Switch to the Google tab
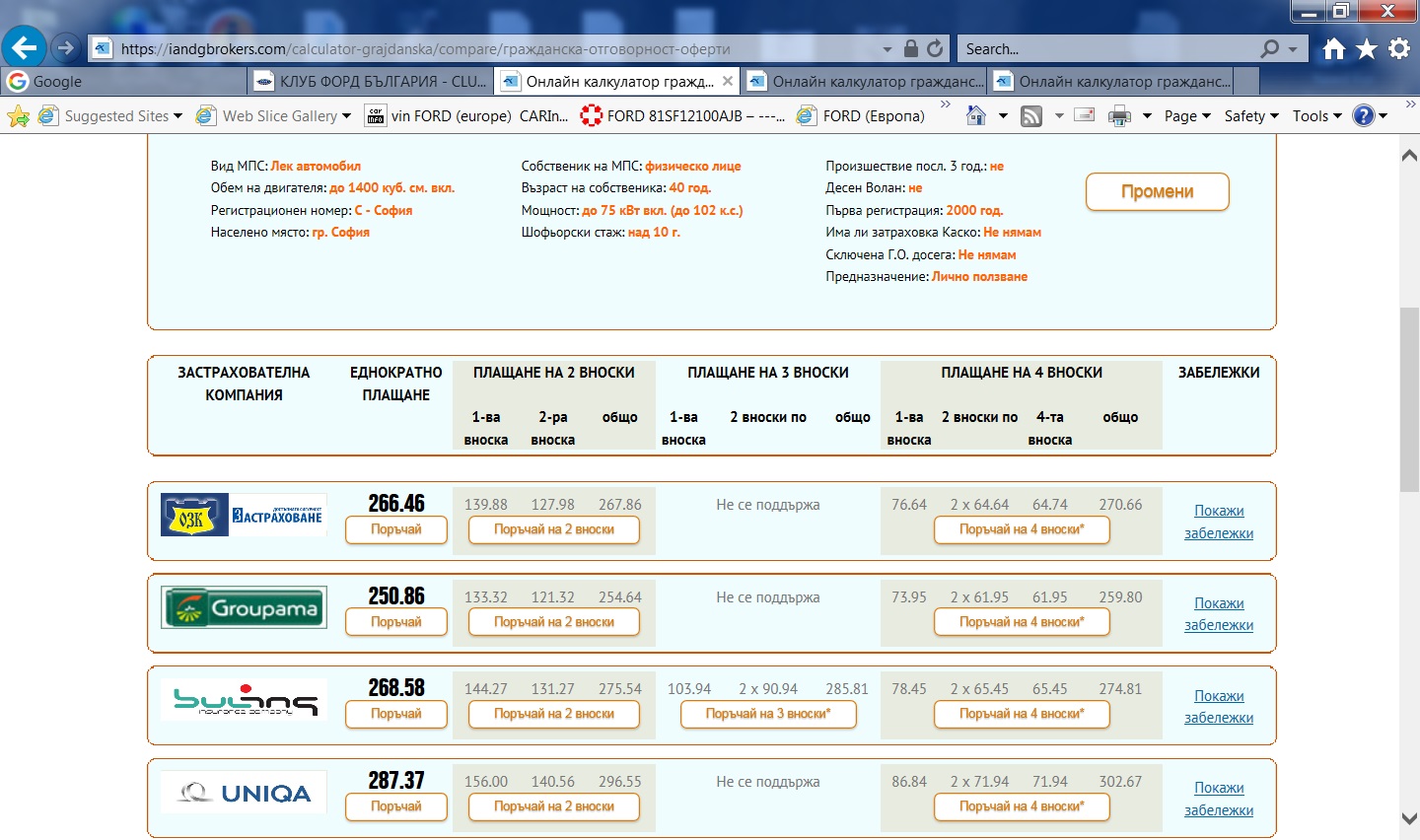 [123, 81]
